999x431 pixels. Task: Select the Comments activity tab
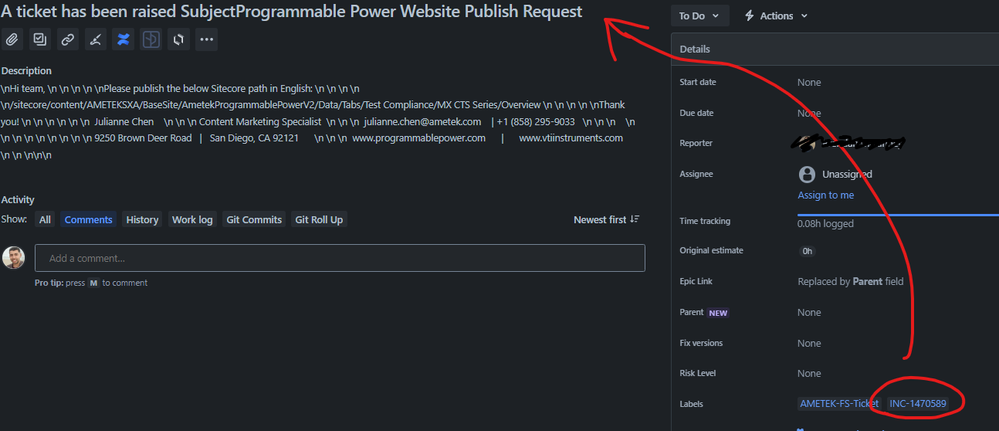tap(89, 219)
